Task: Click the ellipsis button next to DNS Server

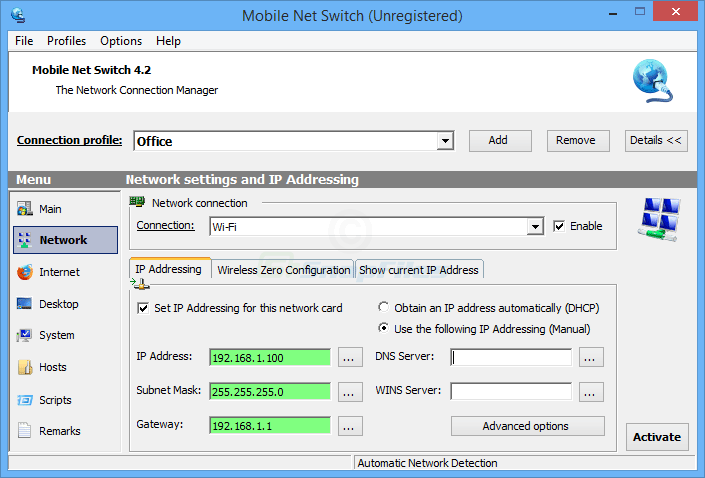Action: tap(591, 357)
